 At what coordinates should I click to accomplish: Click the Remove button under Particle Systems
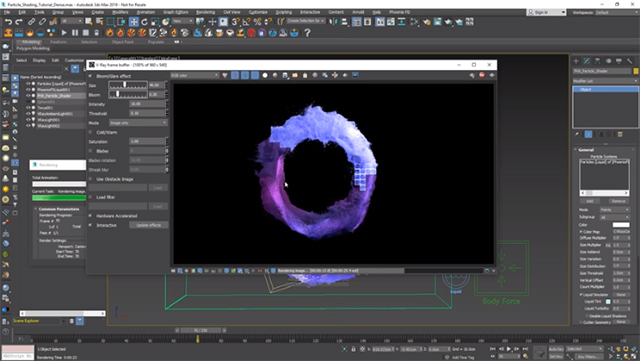click(619, 201)
